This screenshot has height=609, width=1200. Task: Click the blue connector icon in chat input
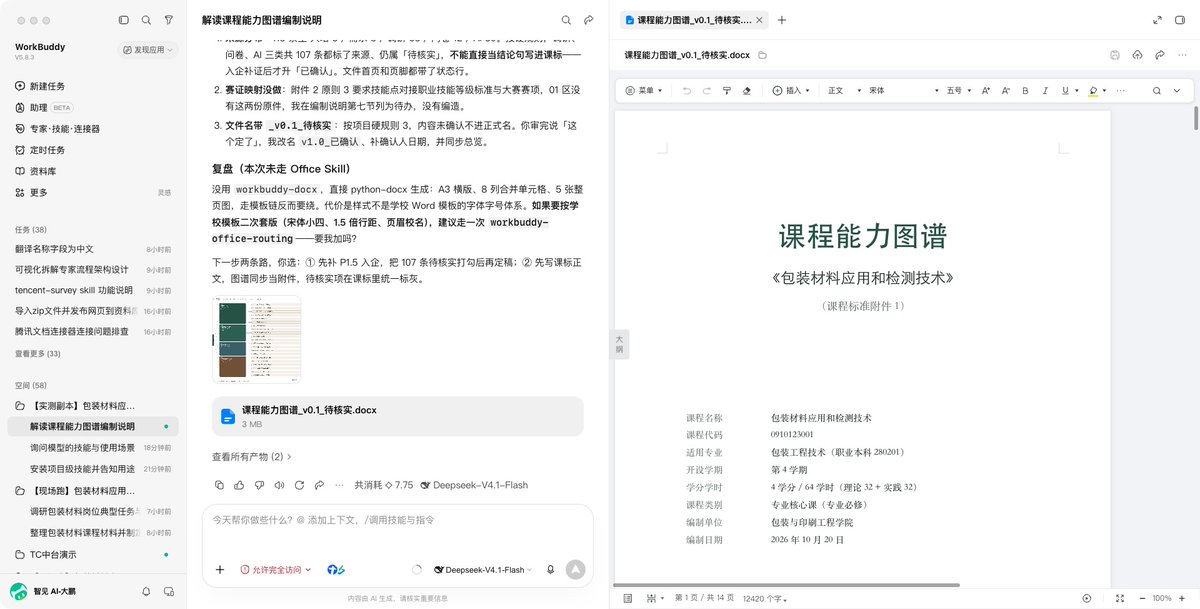tap(336, 570)
